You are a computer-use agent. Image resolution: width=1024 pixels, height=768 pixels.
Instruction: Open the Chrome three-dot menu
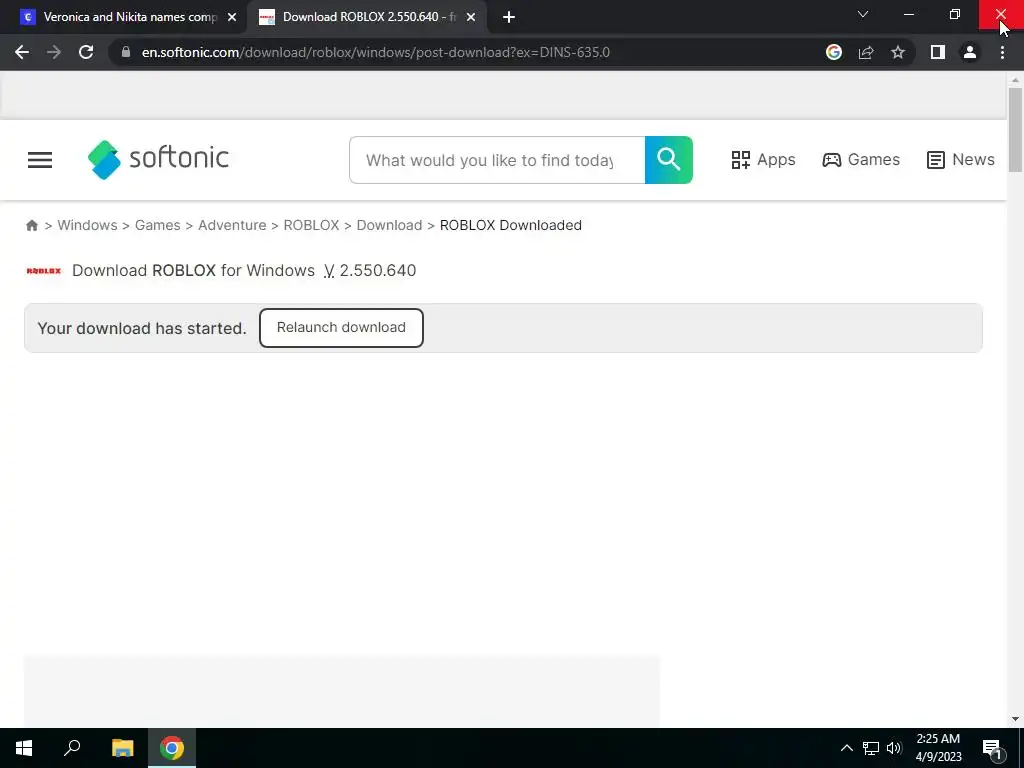[1002, 52]
